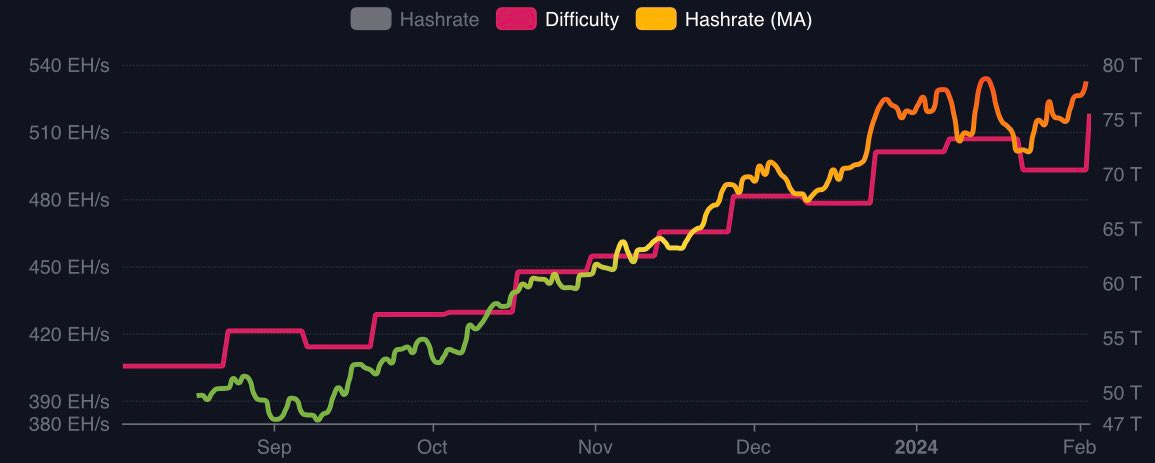Click the 390 EH/s axis label
This screenshot has height=463, width=1155.
click(x=69, y=402)
